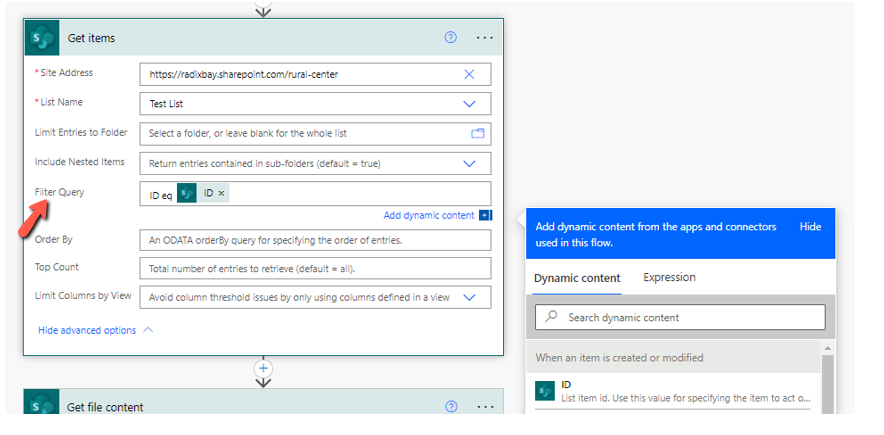Click the Site Address input field
The image size is (884, 435).
pyautogui.click(x=316, y=74)
